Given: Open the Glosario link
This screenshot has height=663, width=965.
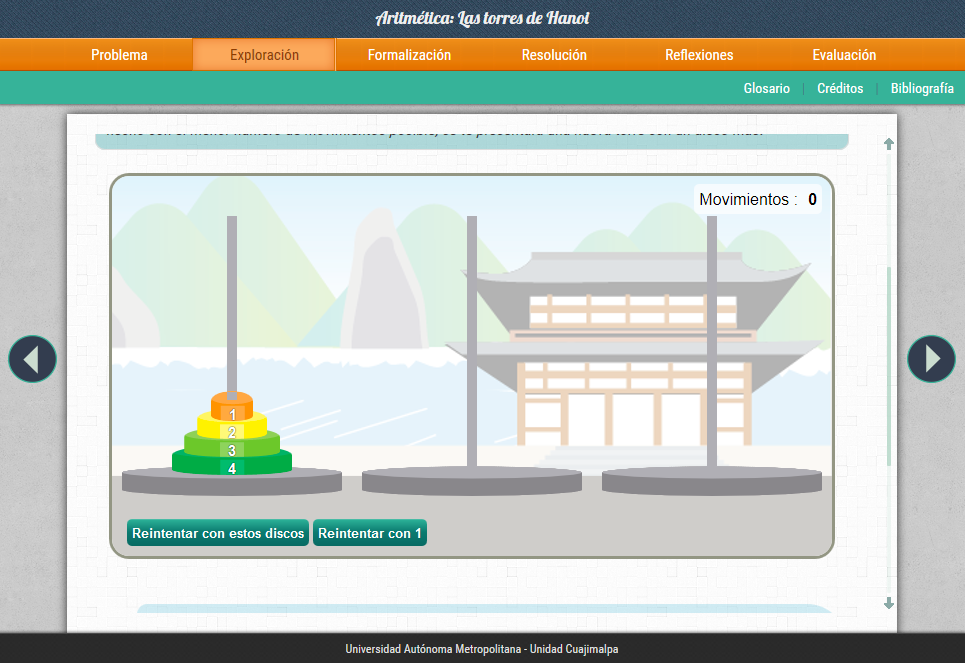Looking at the screenshot, I should [x=766, y=88].
